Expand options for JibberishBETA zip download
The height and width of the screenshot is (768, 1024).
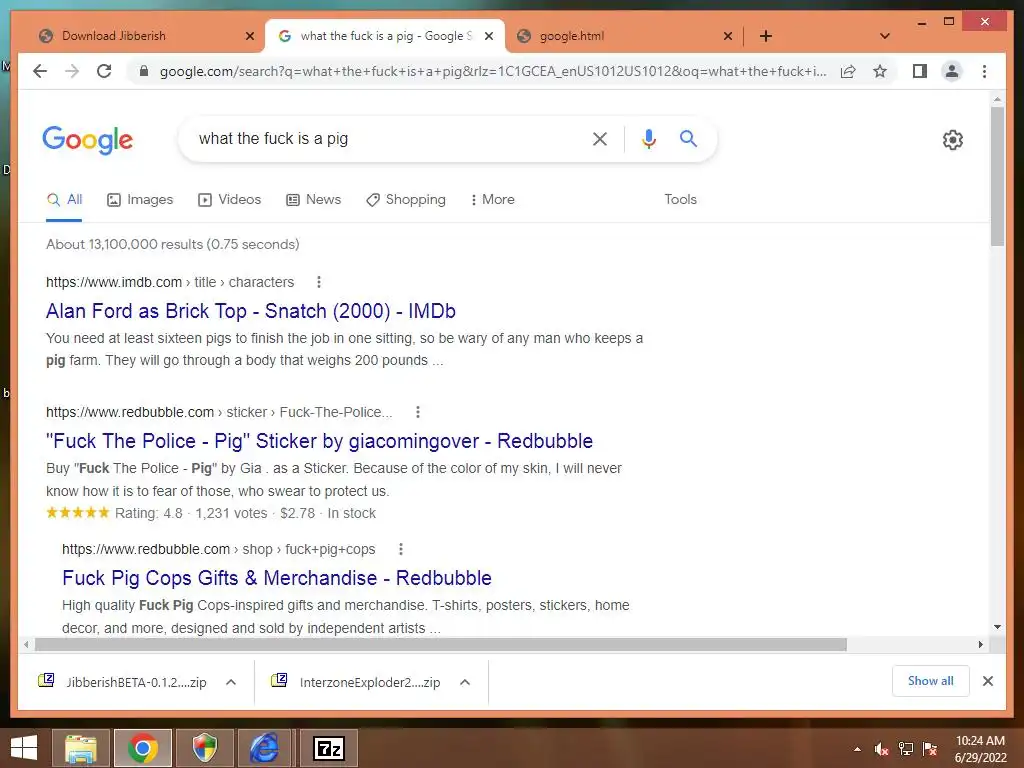[231, 682]
